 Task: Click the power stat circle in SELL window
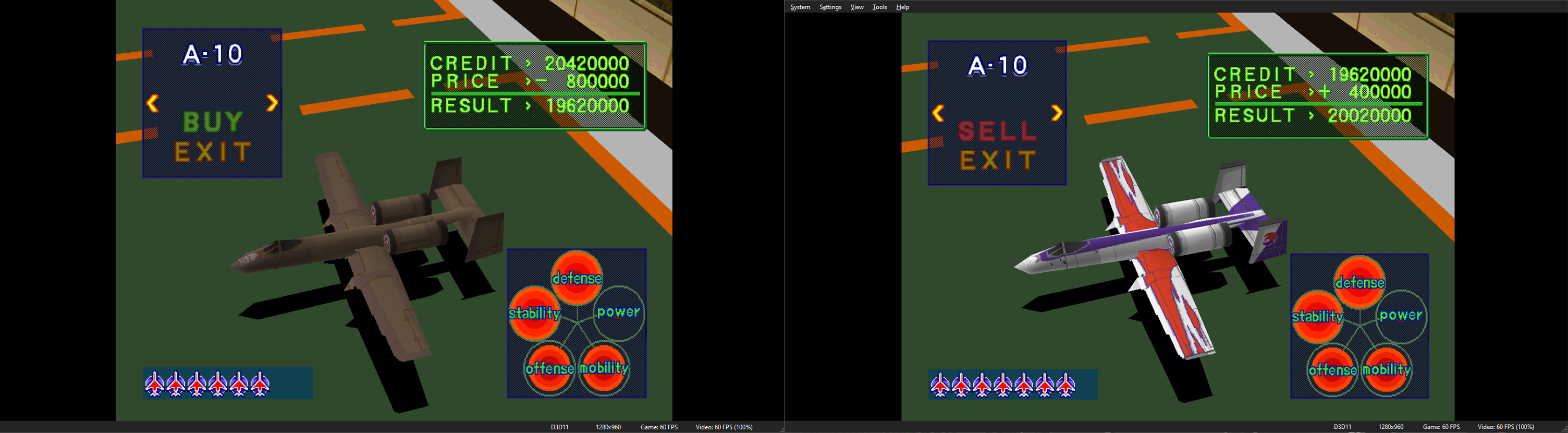point(1401,316)
